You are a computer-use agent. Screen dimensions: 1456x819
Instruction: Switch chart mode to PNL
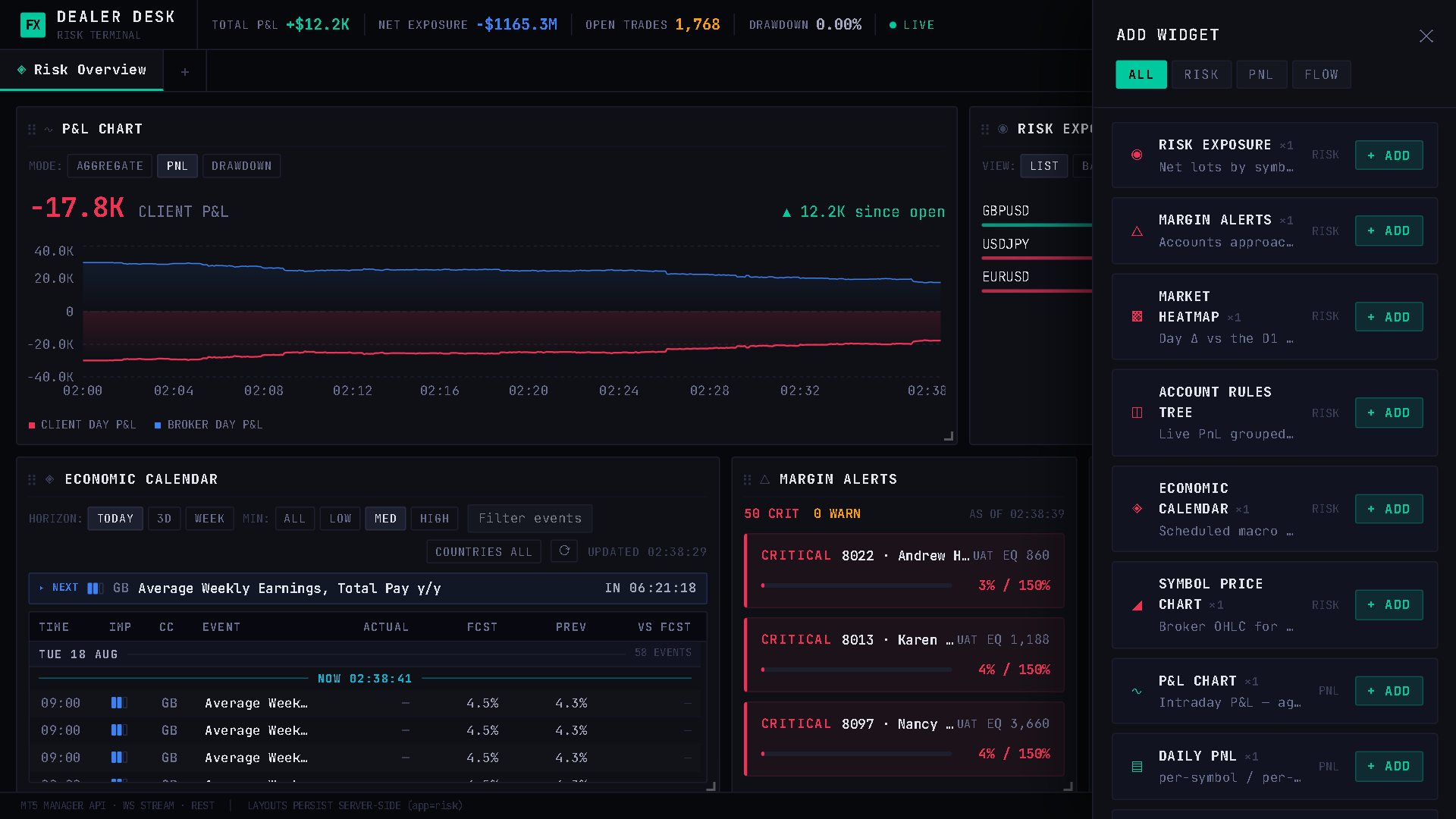click(177, 166)
